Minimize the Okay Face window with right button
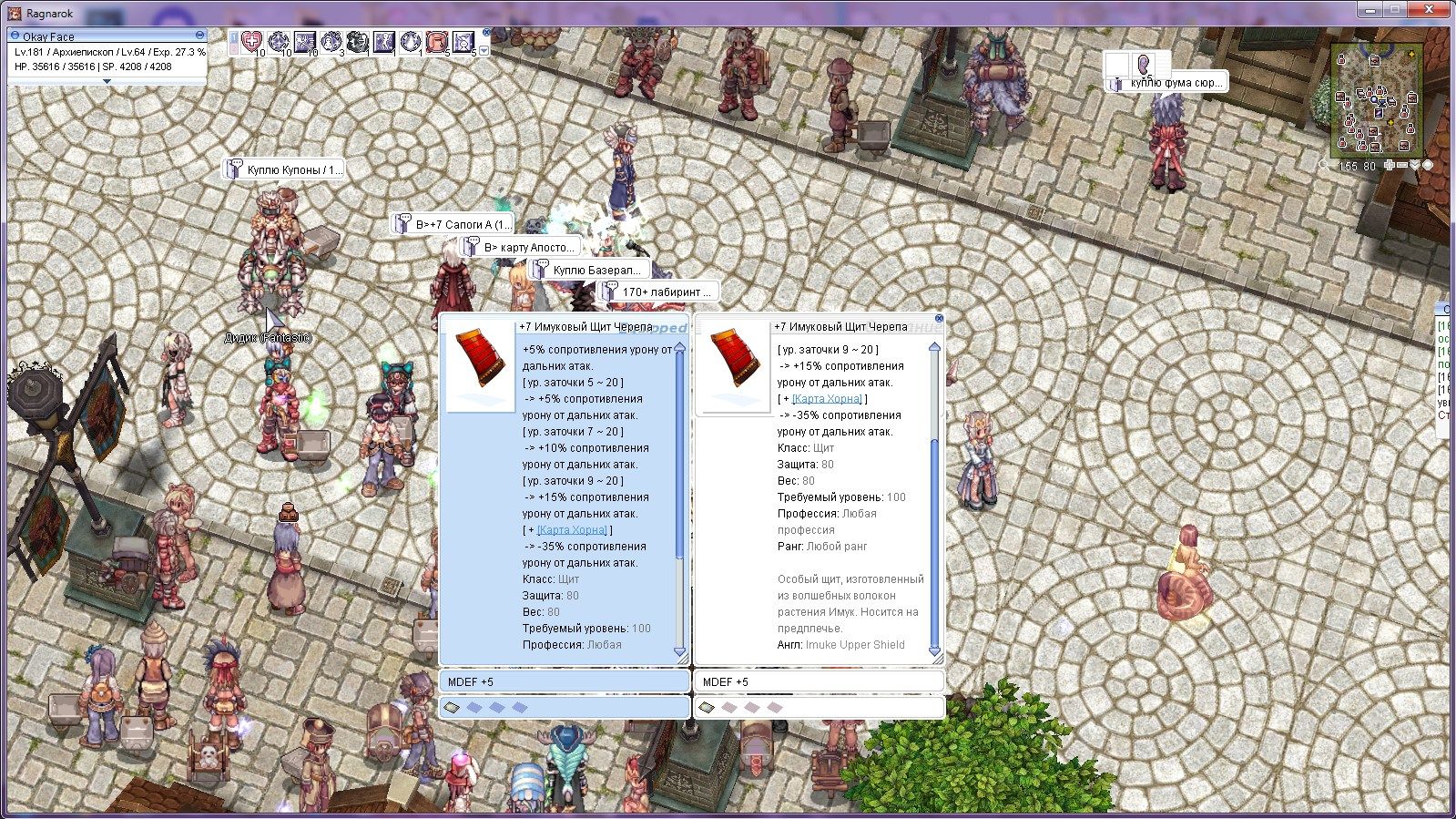Screen dimensions: 1456x819 point(199,36)
